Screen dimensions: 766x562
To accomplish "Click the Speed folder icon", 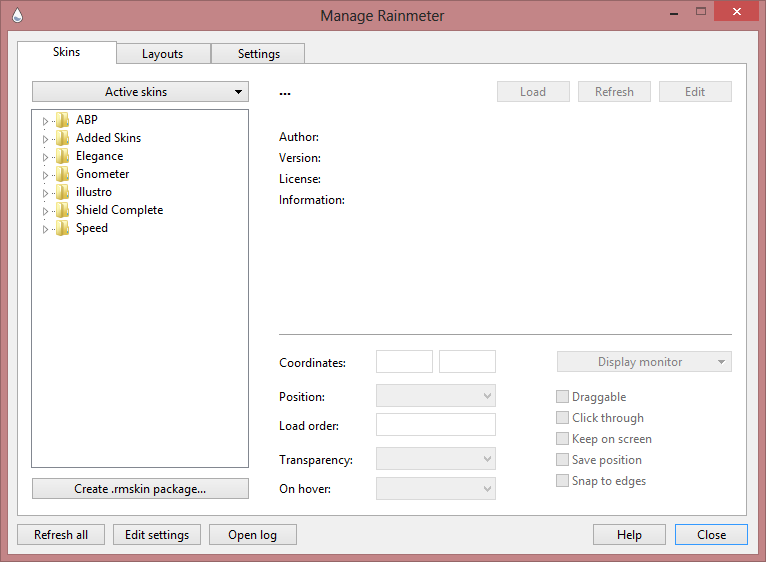I will (62, 228).
